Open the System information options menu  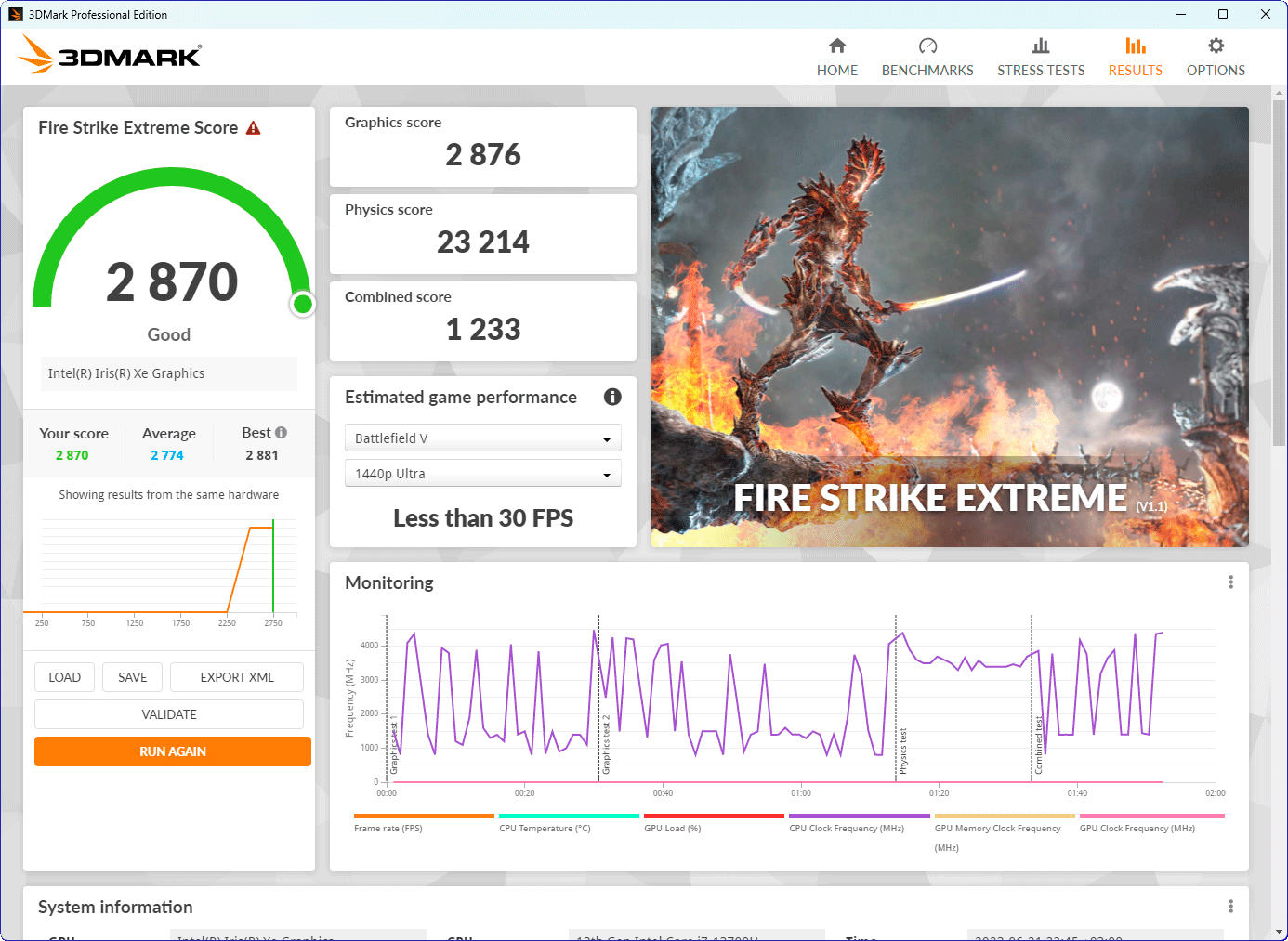click(x=1230, y=907)
